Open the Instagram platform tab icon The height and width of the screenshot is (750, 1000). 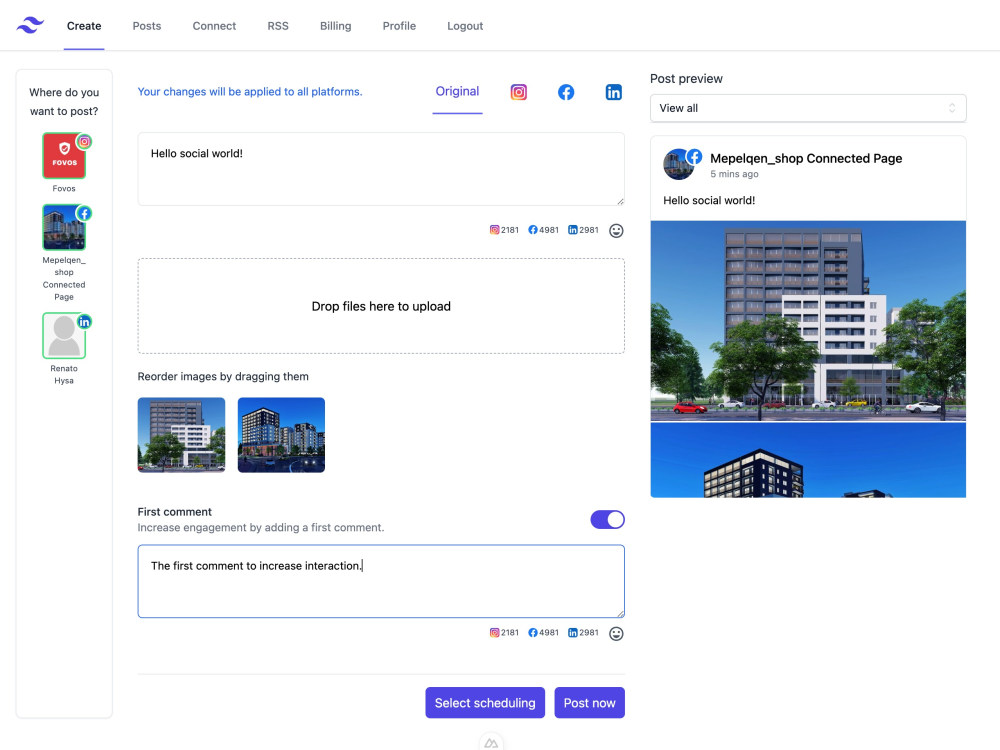click(518, 92)
